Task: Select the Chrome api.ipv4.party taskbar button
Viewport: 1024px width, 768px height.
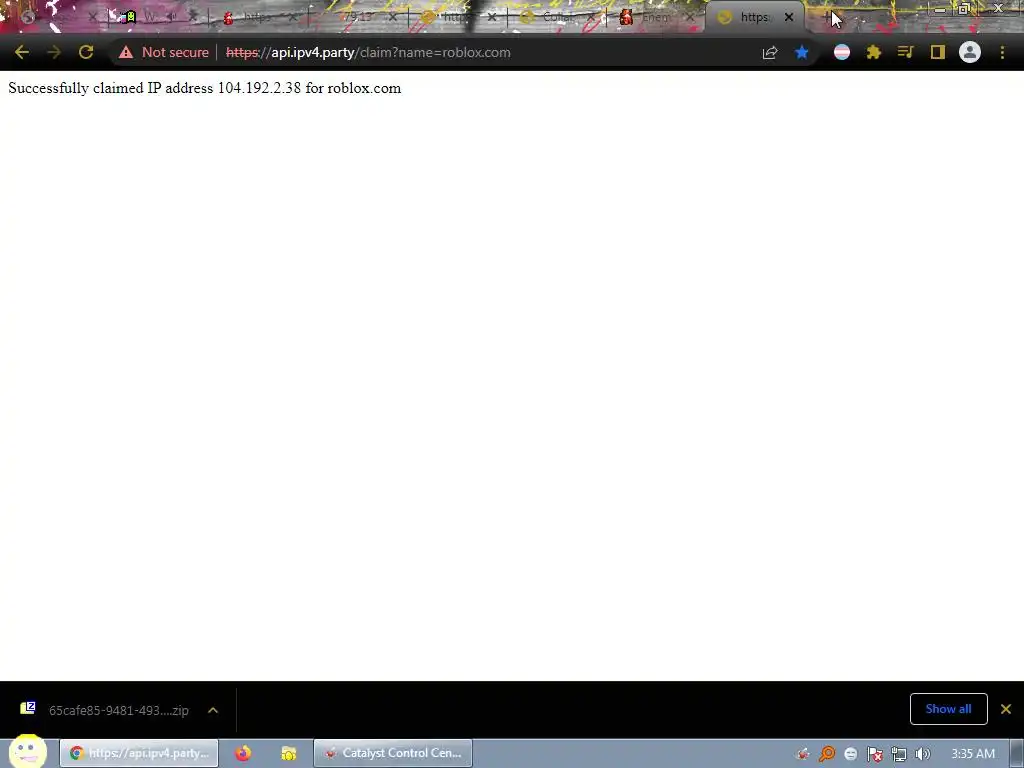Action: coord(139,753)
